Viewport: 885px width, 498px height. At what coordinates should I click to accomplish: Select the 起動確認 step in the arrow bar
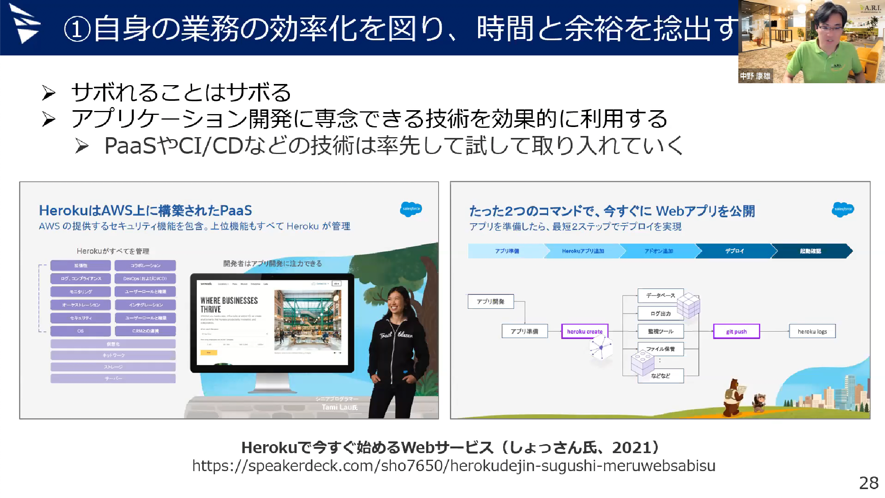tap(811, 250)
